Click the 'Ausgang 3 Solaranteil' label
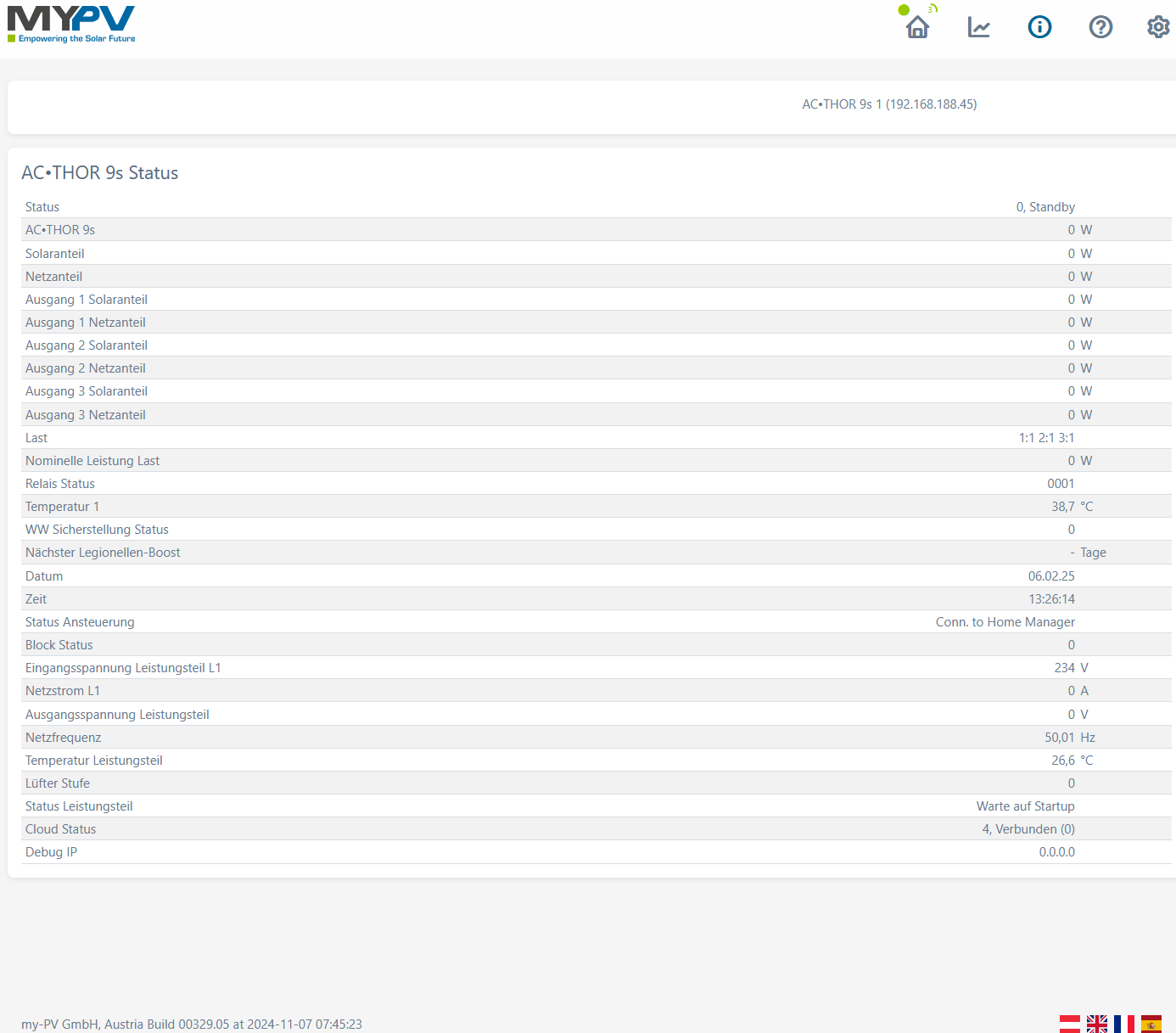The image size is (1176, 1033). coord(87,391)
